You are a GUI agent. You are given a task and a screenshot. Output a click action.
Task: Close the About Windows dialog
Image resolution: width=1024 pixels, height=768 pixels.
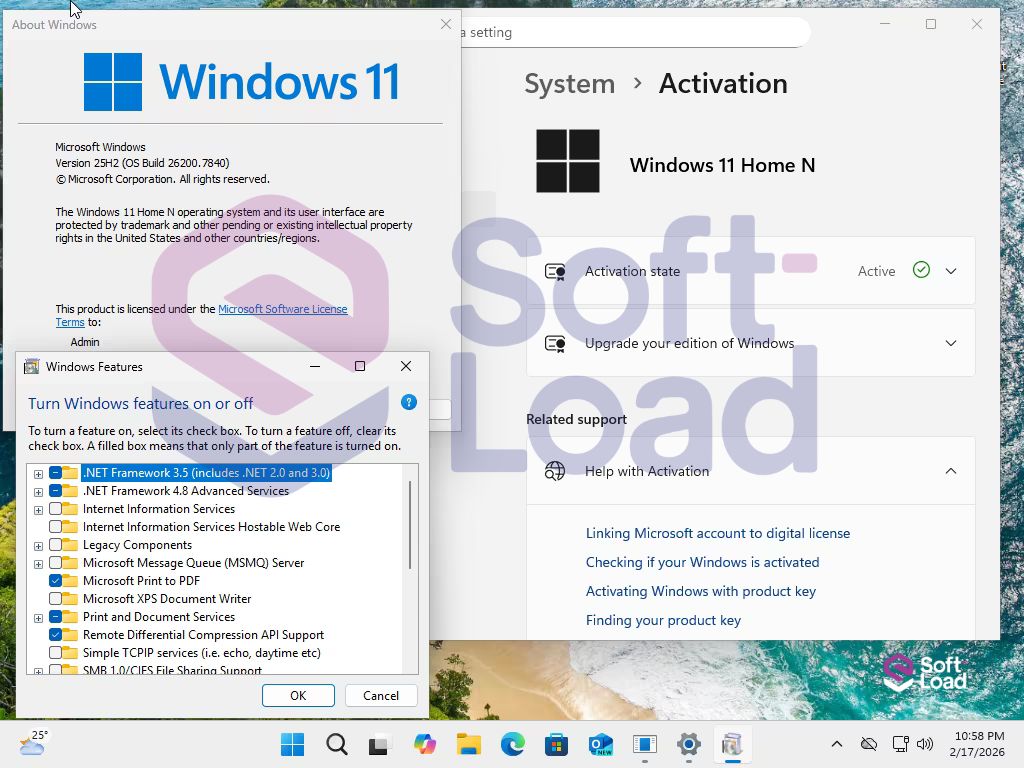tap(446, 24)
